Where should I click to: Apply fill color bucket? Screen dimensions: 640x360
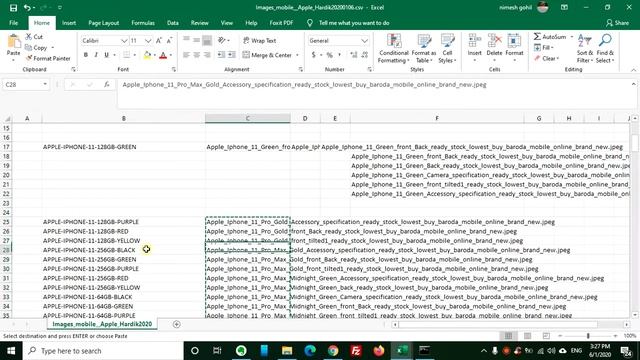click(x=147, y=55)
